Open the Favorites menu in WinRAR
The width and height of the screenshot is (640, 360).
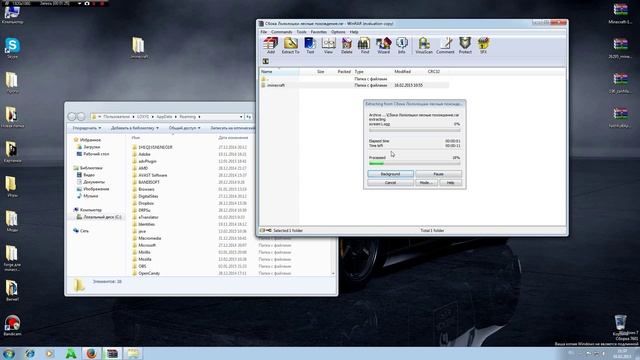pyautogui.click(x=319, y=32)
